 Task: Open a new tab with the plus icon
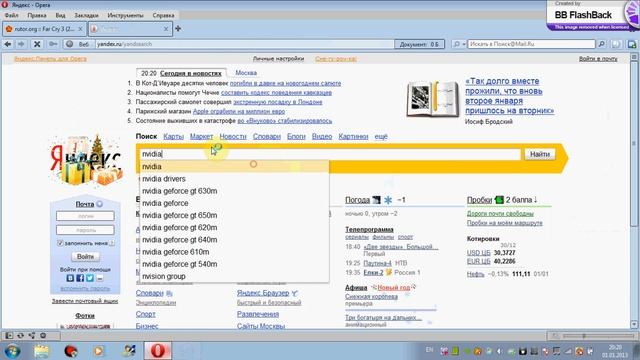coord(178,29)
